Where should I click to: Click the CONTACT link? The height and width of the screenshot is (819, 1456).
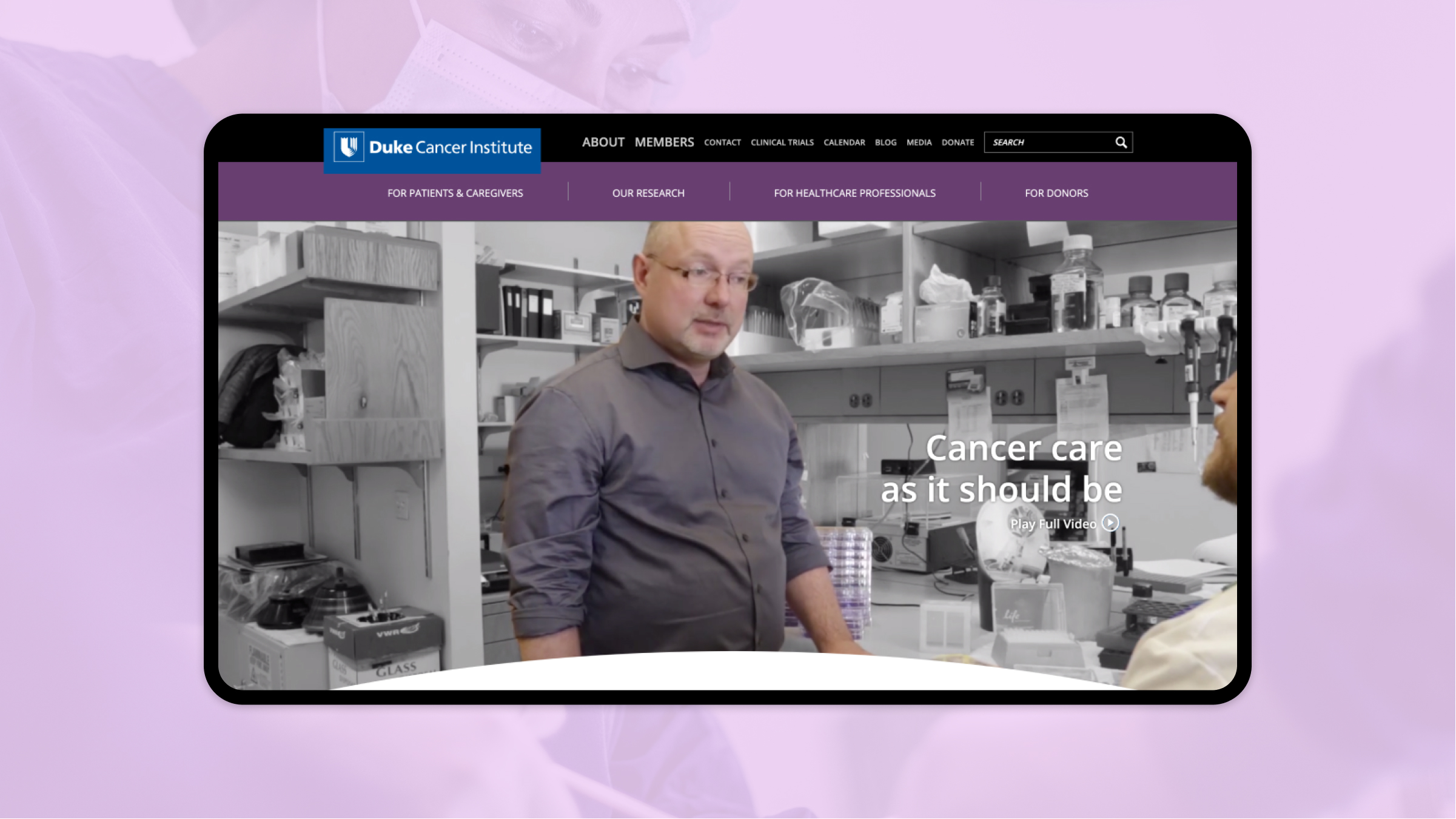(722, 142)
